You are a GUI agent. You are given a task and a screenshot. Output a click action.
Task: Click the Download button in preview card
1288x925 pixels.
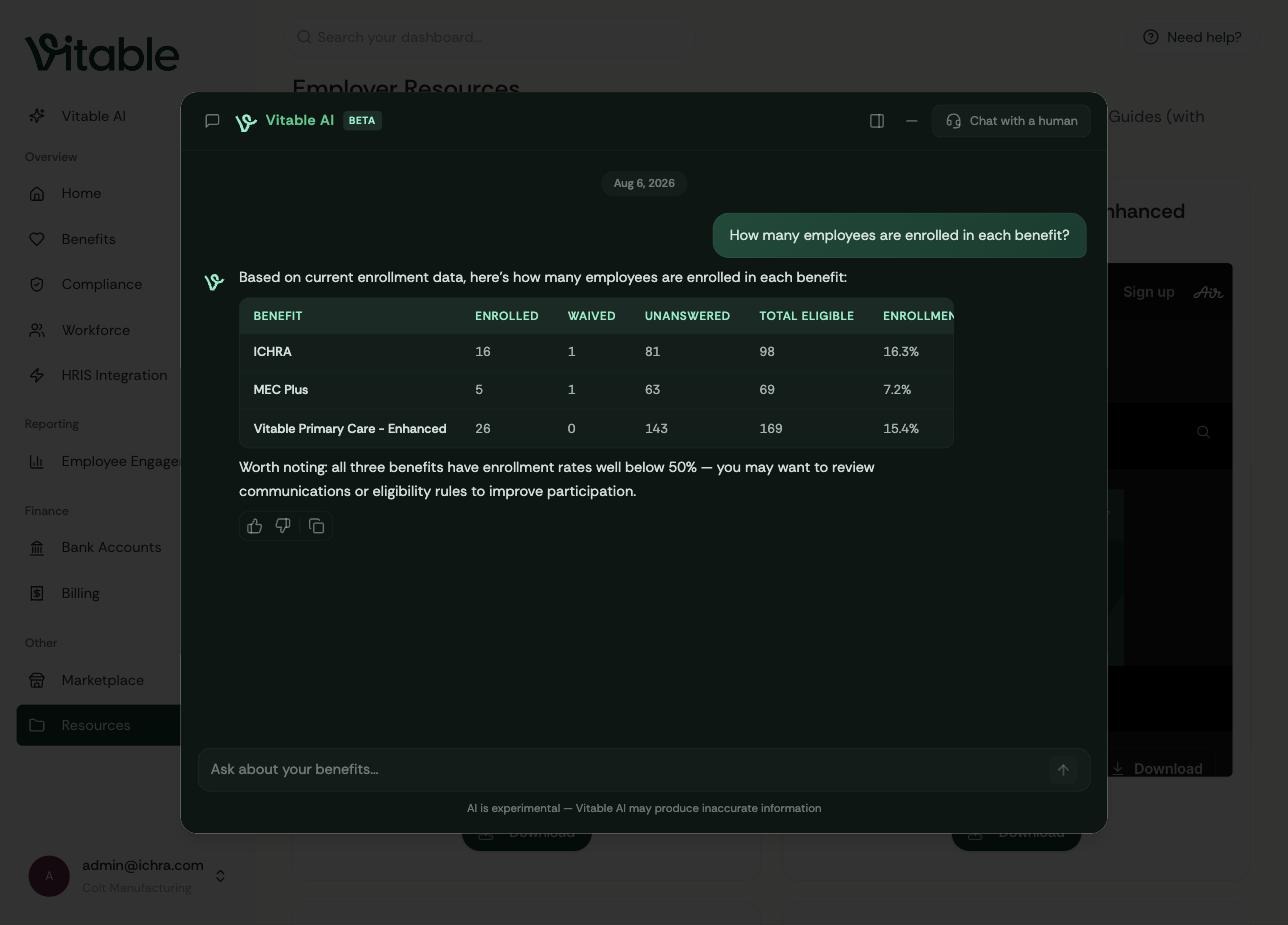pyautogui.click(x=1157, y=768)
